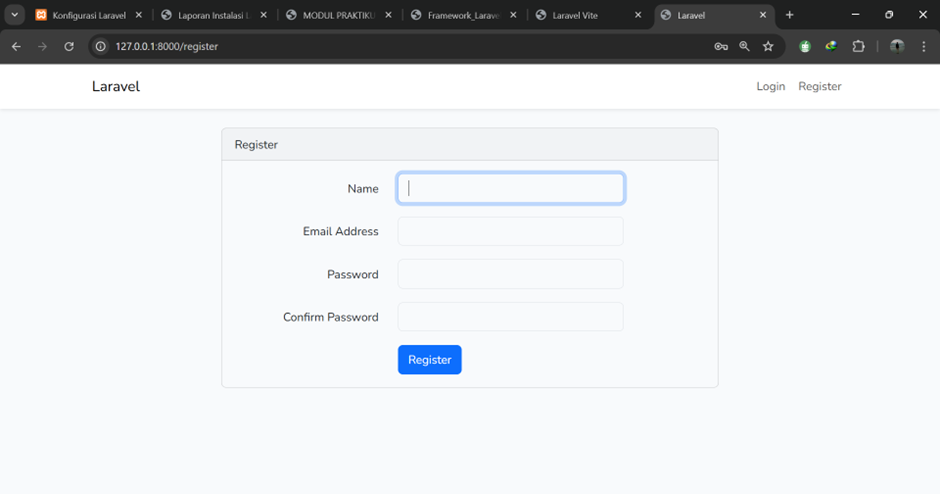
Task: Open the Register link in the navbar
Action: pyautogui.click(x=820, y=86)
